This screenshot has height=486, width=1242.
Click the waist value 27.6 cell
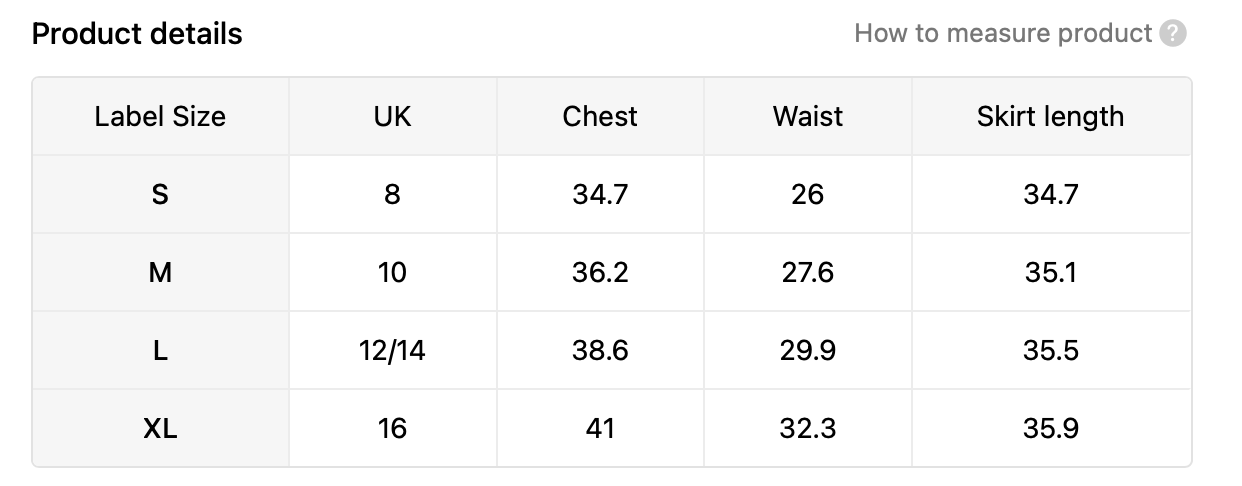click(808, 272)
